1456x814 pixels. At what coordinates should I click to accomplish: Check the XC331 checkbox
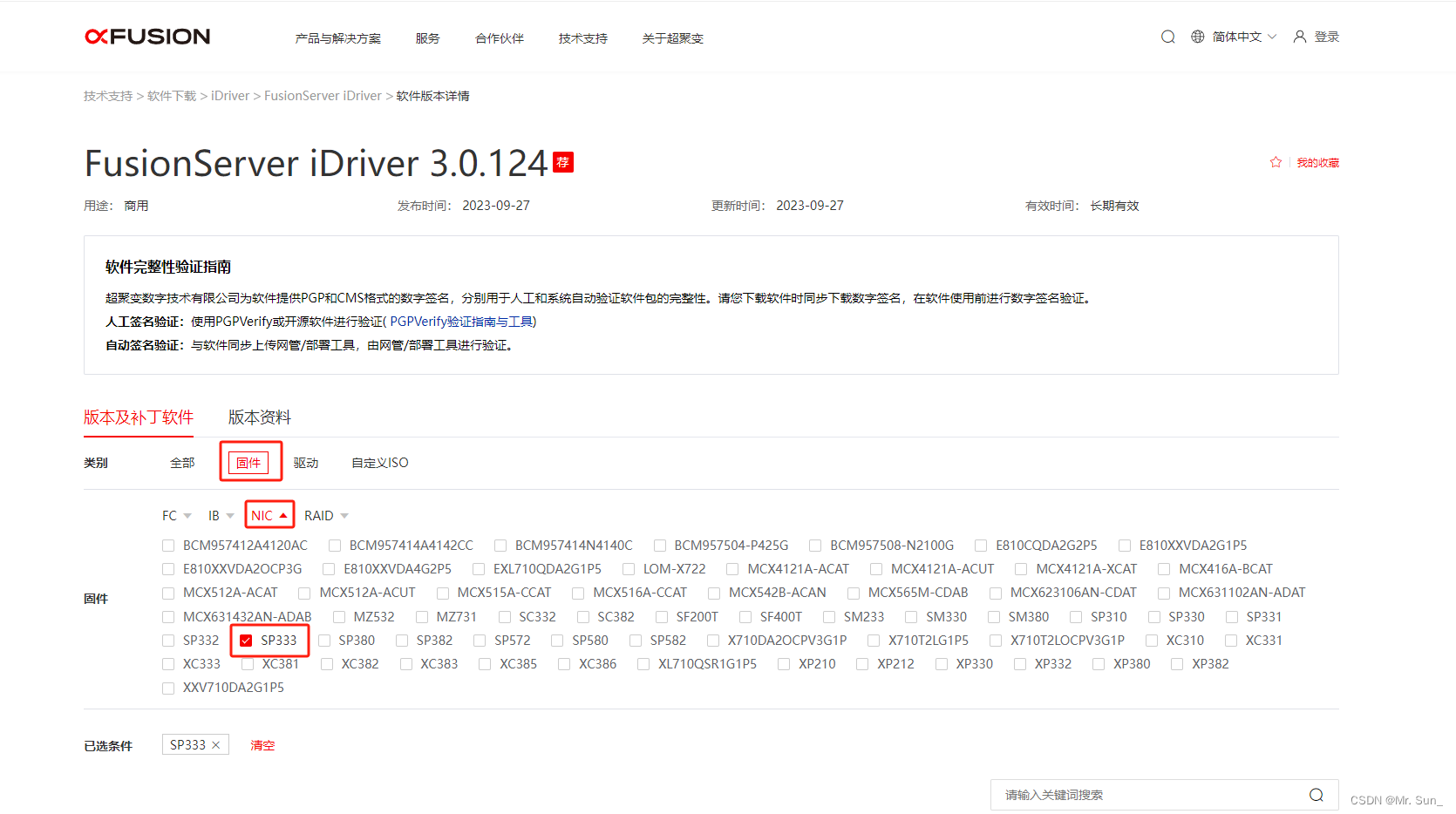point(1231,641)
